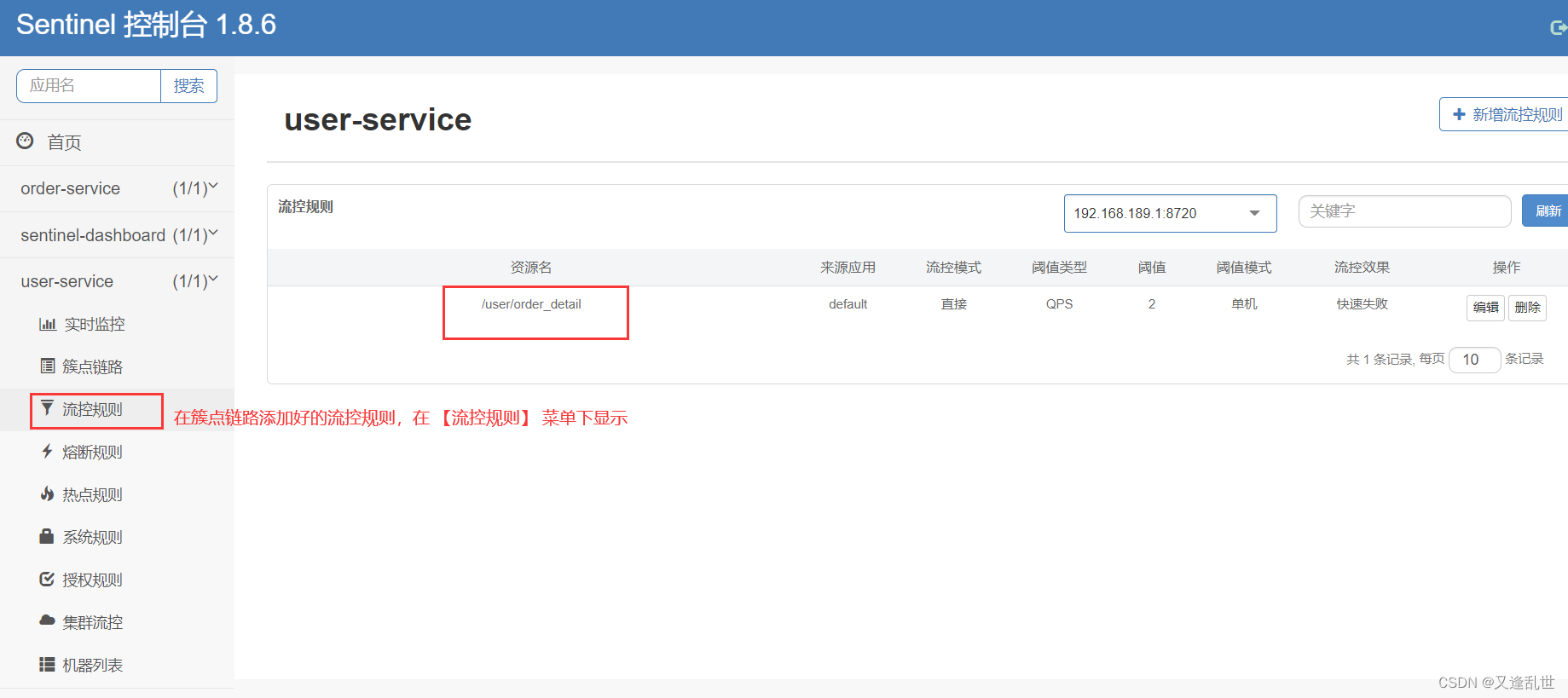This screenshot has height=698, width=1568.
Task: Open the machine IP 192.168.189.1:8720 dropdown
Action: click(x=1170, y=213)
